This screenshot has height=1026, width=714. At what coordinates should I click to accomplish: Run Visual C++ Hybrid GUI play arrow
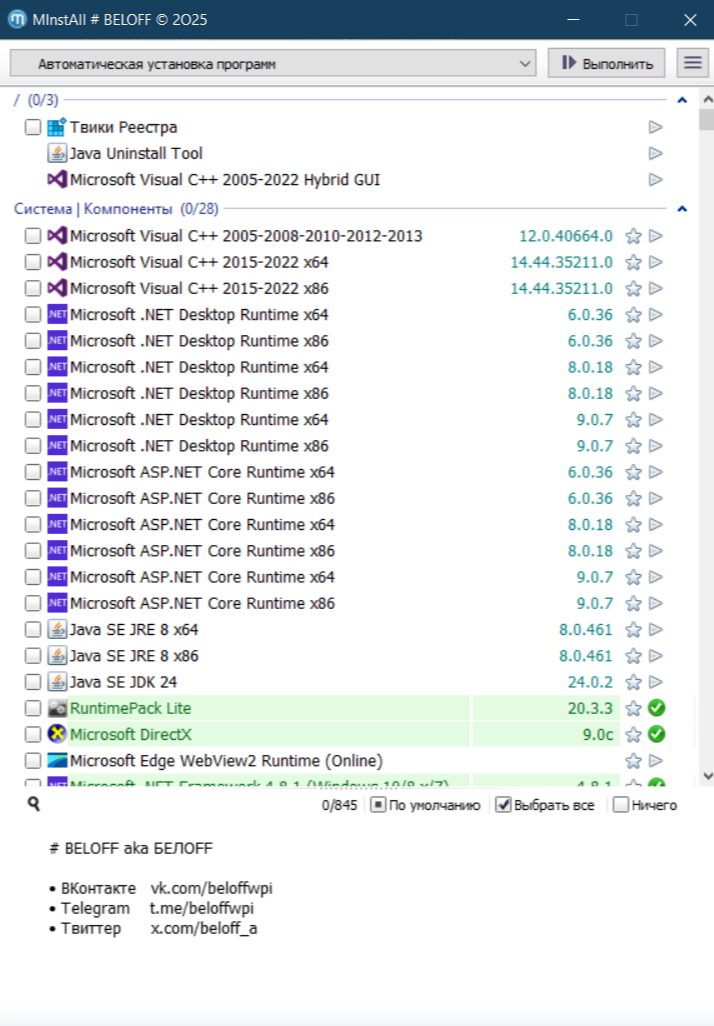pyautogui.click(x=656, y=179)
